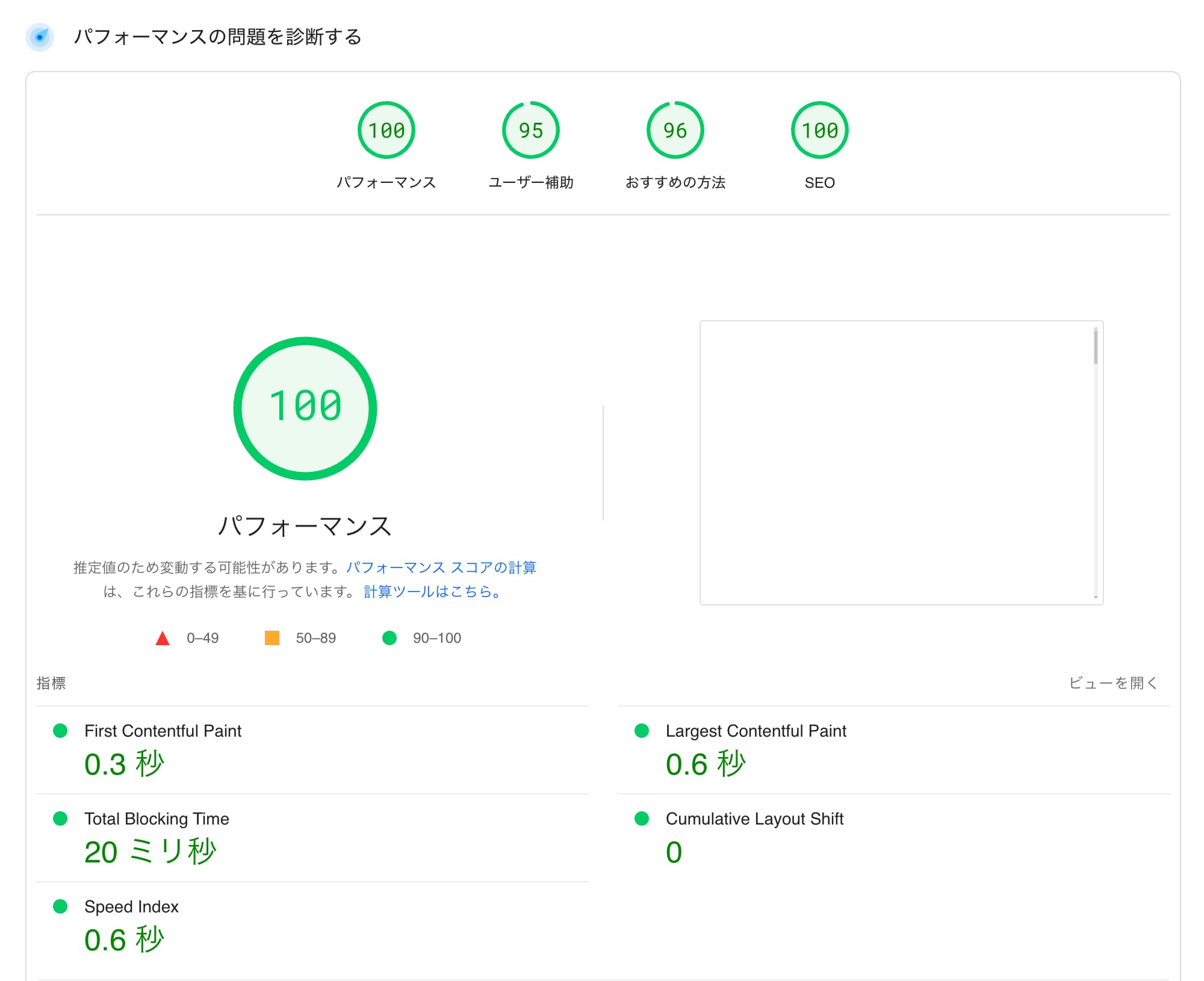Image resolution: width=1204 pixels, height=981 pixels.
Task: Select Largest Contentful Paint metric label
Action: 756,731
